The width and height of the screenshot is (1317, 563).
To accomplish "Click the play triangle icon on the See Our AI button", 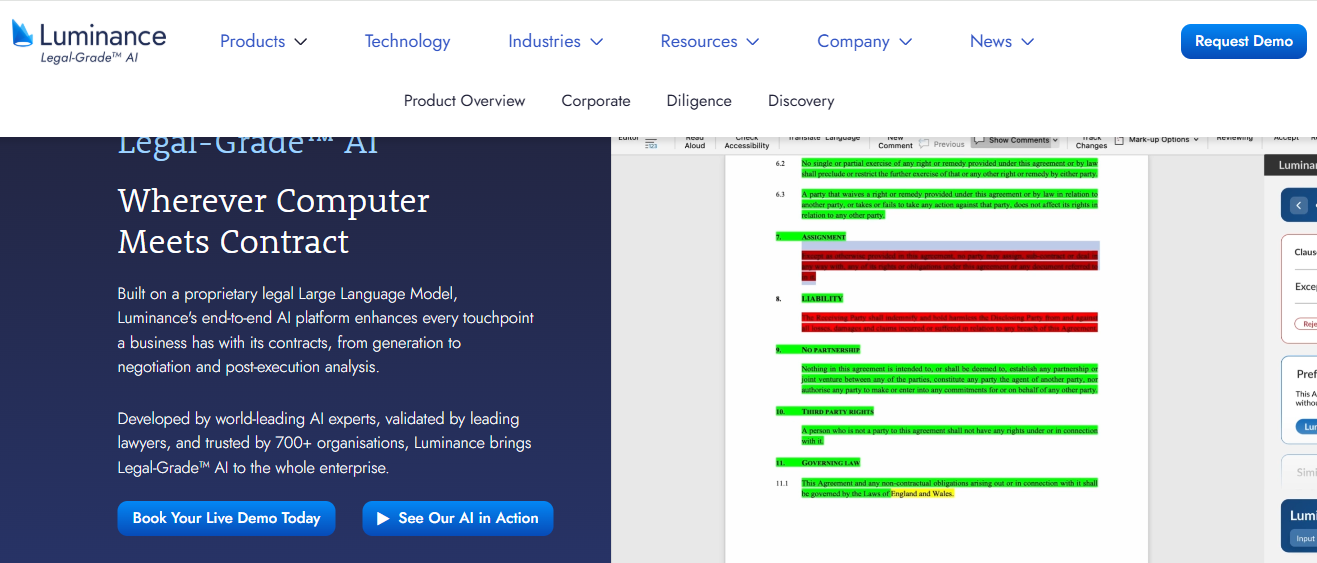I will point(383,518).
